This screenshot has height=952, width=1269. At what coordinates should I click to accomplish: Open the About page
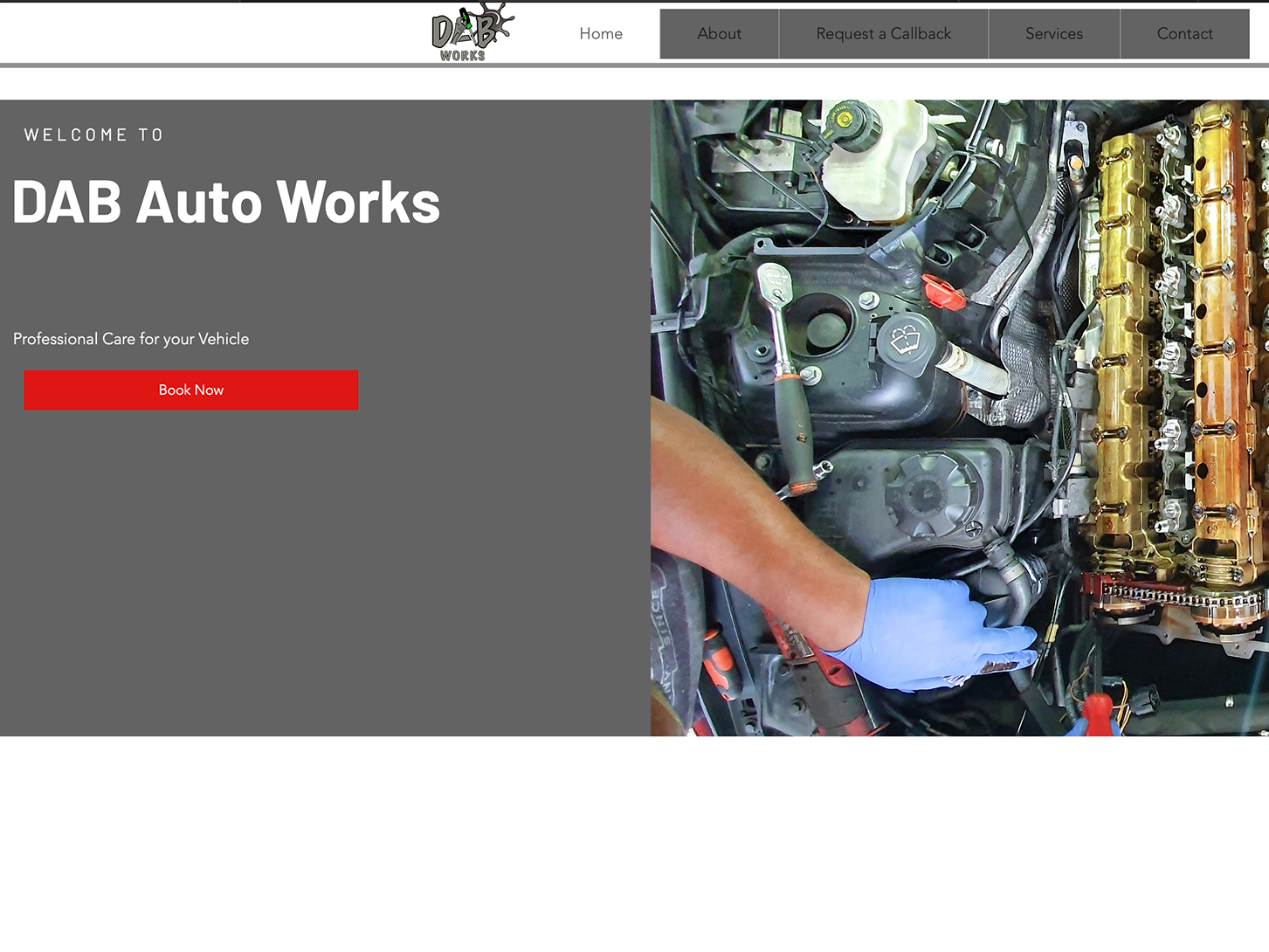coord(719,34)
